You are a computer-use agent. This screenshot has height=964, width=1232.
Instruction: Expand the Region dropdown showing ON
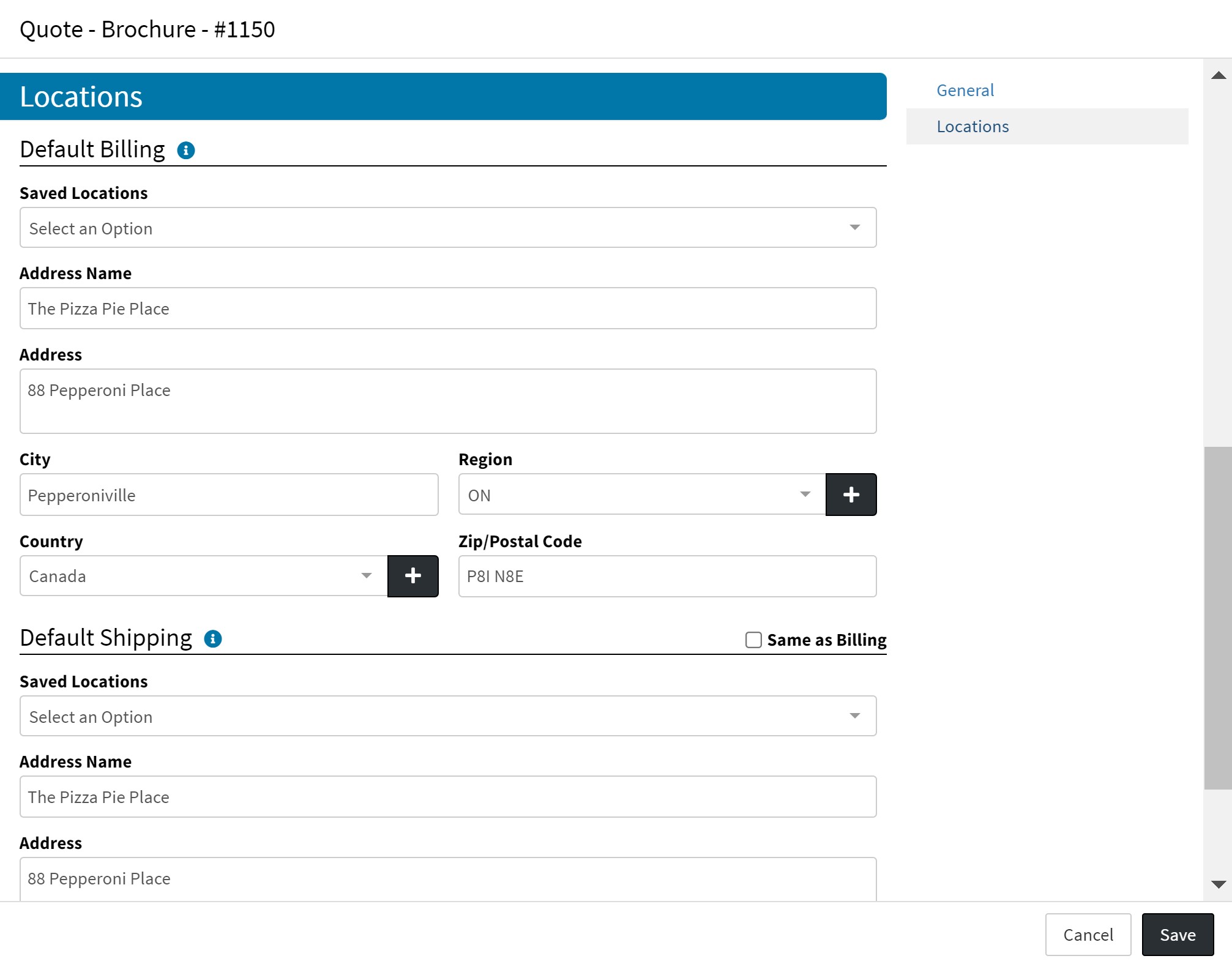pyautogui.click(x=641, y=495)
